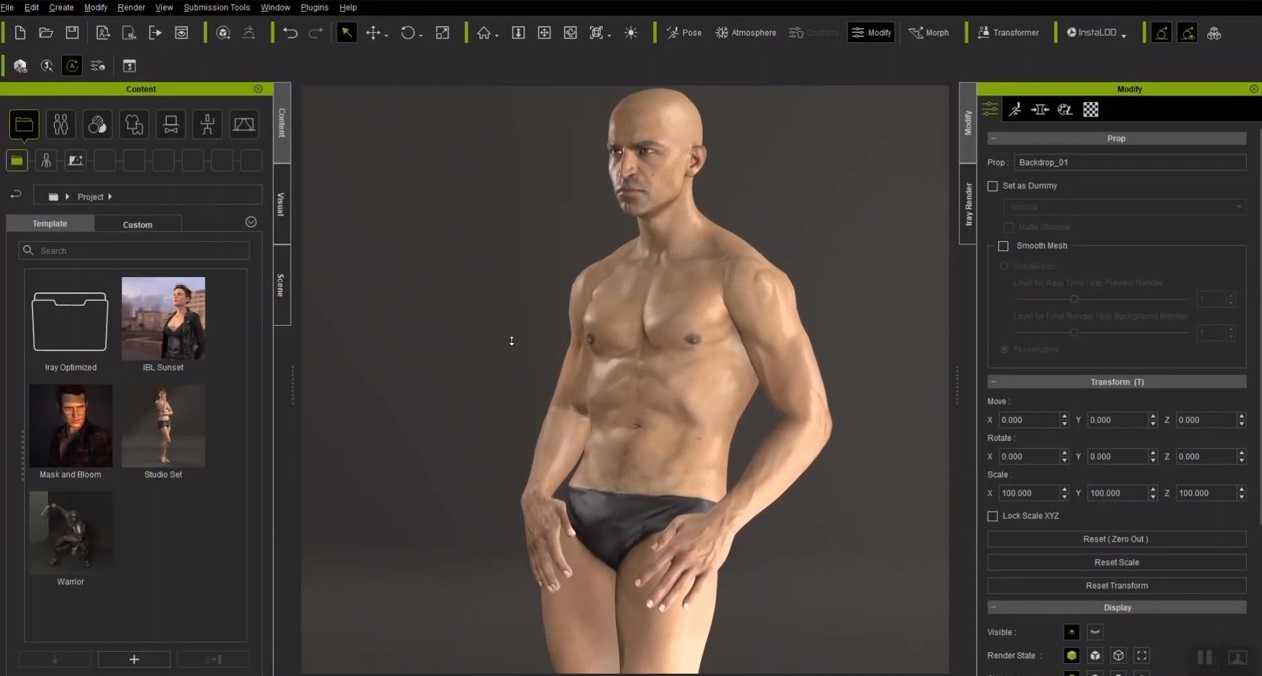The width and height of the screenshot is (1262, 676).
Task: Switch to the Template tab
Action: click(x=50, y=224)
